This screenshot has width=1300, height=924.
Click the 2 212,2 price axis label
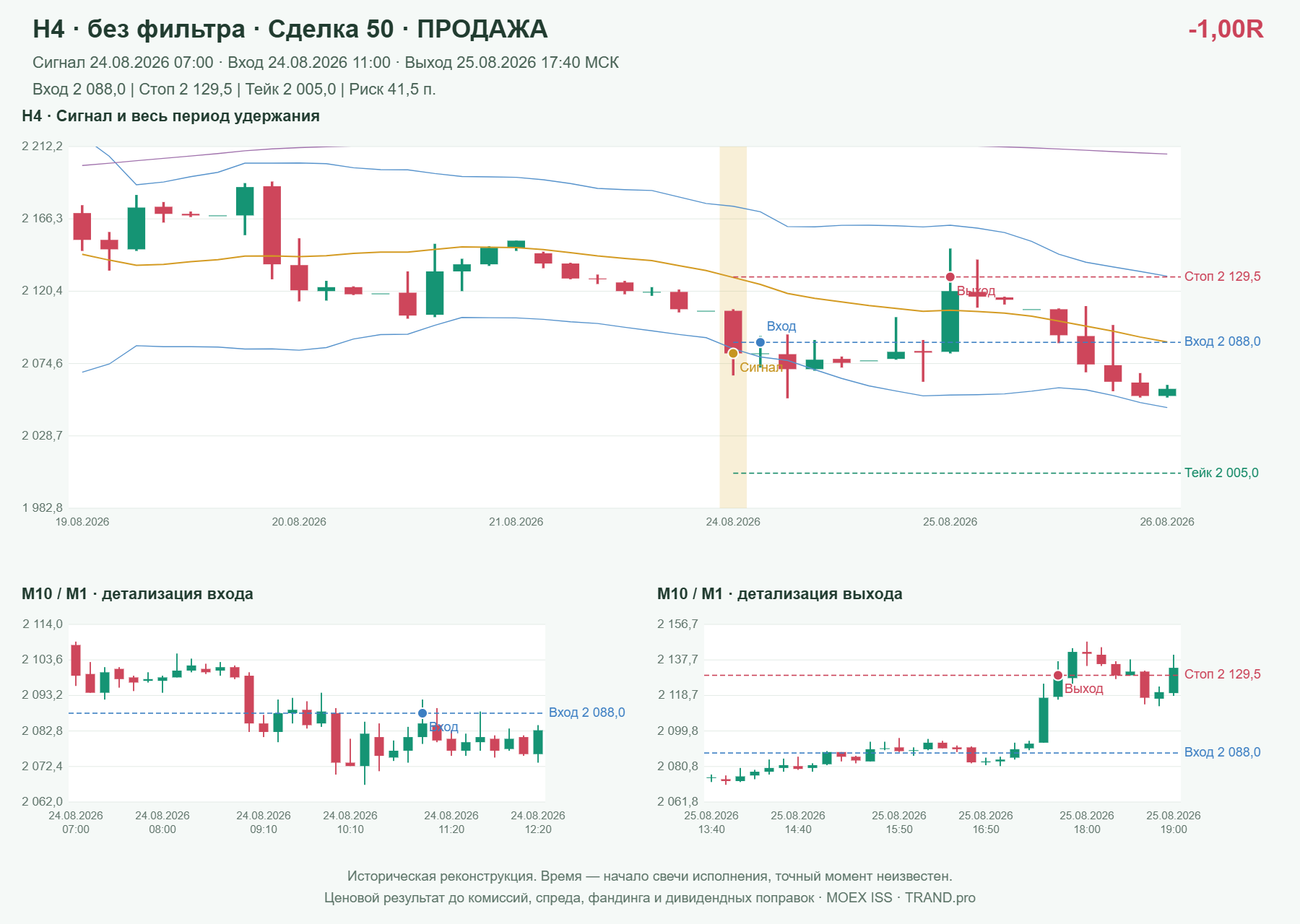43,147
